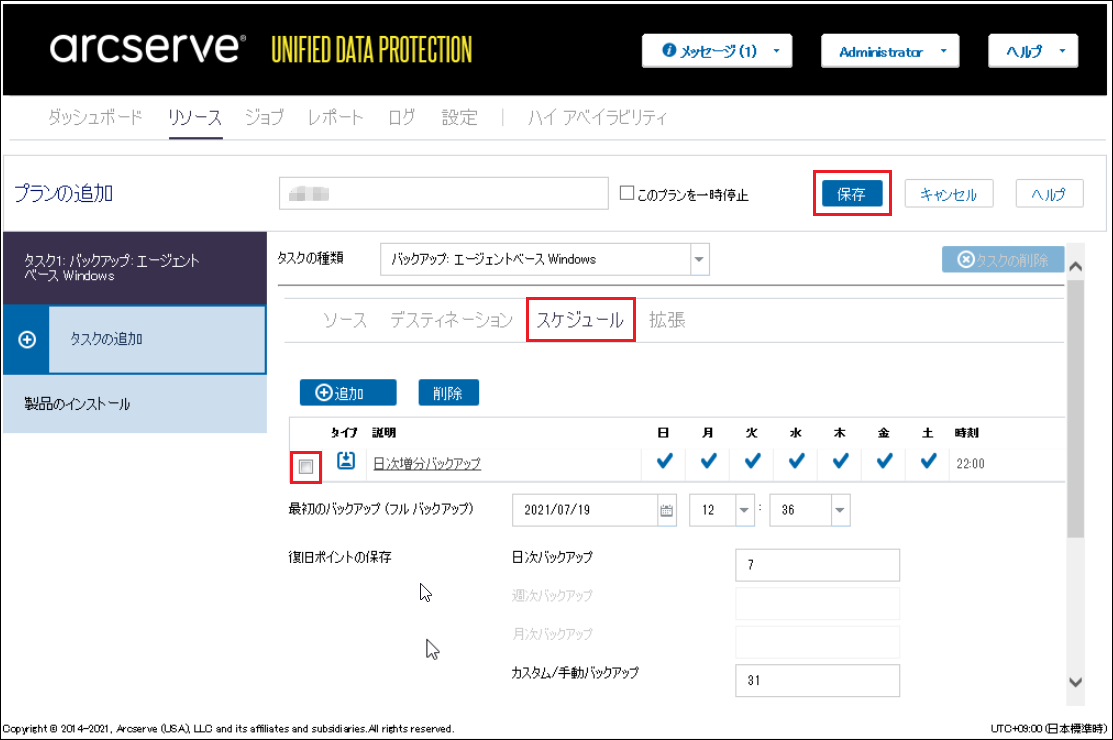Expand the hour dropdown showing 12
The image size is (1113, 740).
pyautogui.click(x=743, y=510)
